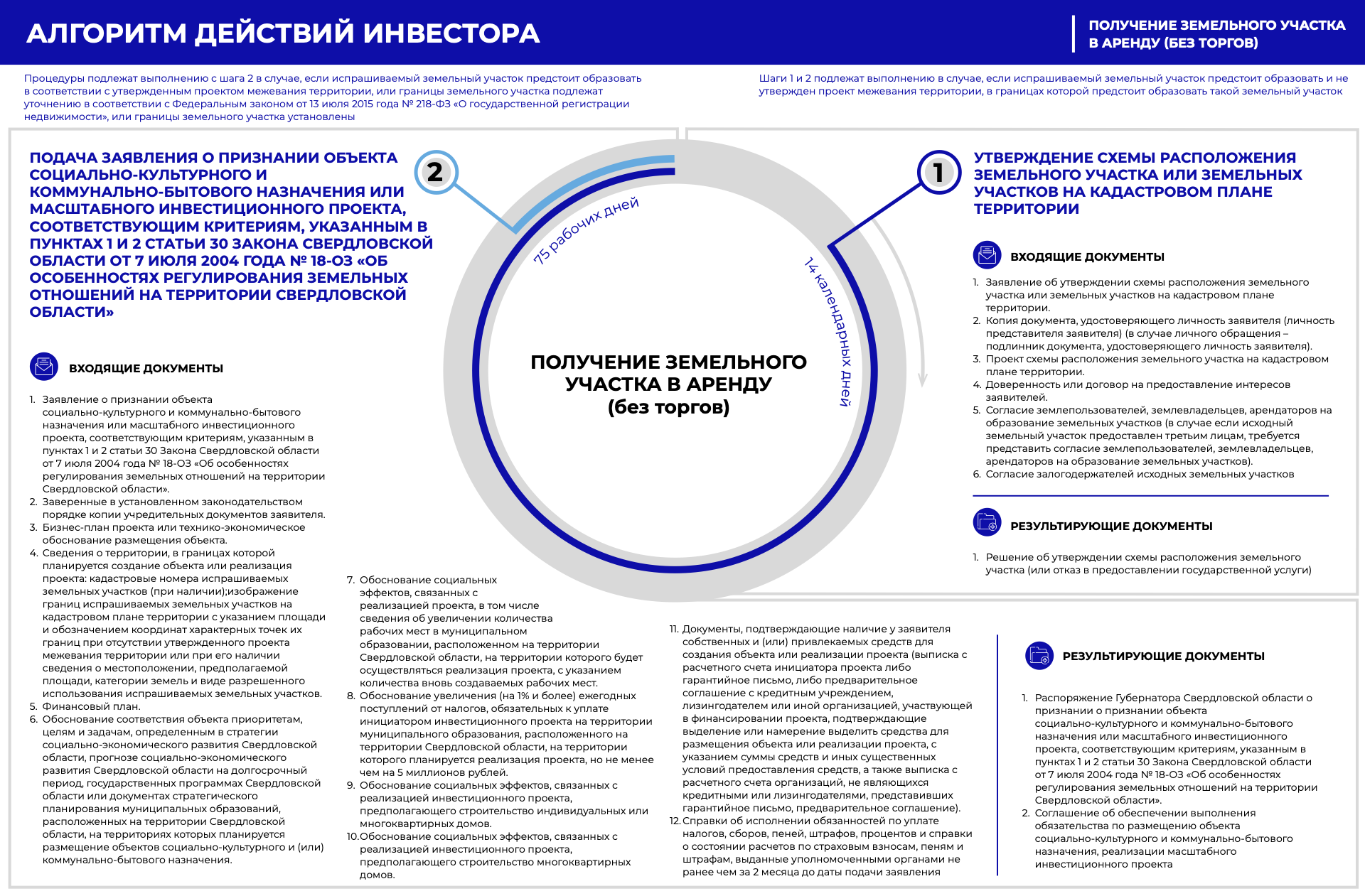Click the header title АЛГОРИТМ ДЕЙСТВИЙ ИНВЕСТОРА
Viewport: 1365px width, 896px height.
pyautogui.click(x=283, y=33)
